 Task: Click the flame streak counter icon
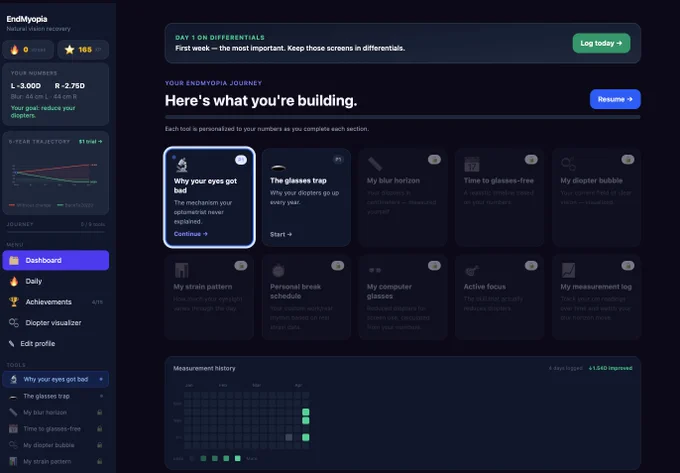[x=14, y=50]
